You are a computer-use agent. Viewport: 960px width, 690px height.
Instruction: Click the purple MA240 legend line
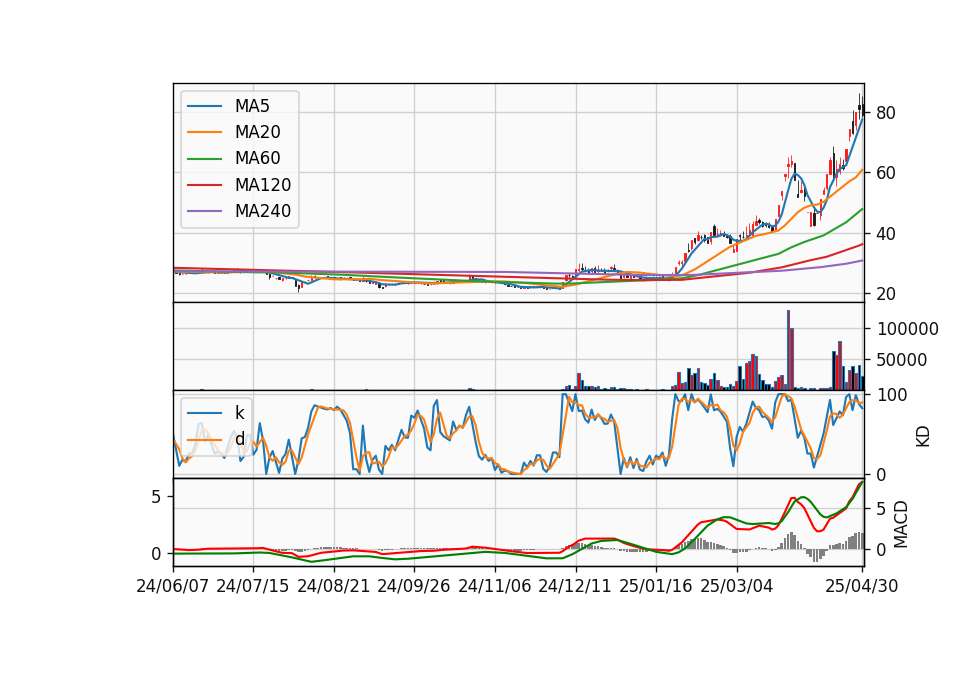(204, 211)
